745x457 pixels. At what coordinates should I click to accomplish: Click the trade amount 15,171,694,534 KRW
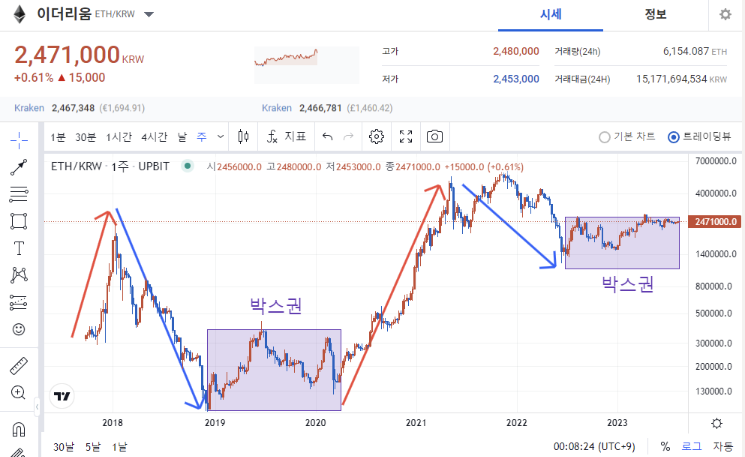[x=681, y=79]
